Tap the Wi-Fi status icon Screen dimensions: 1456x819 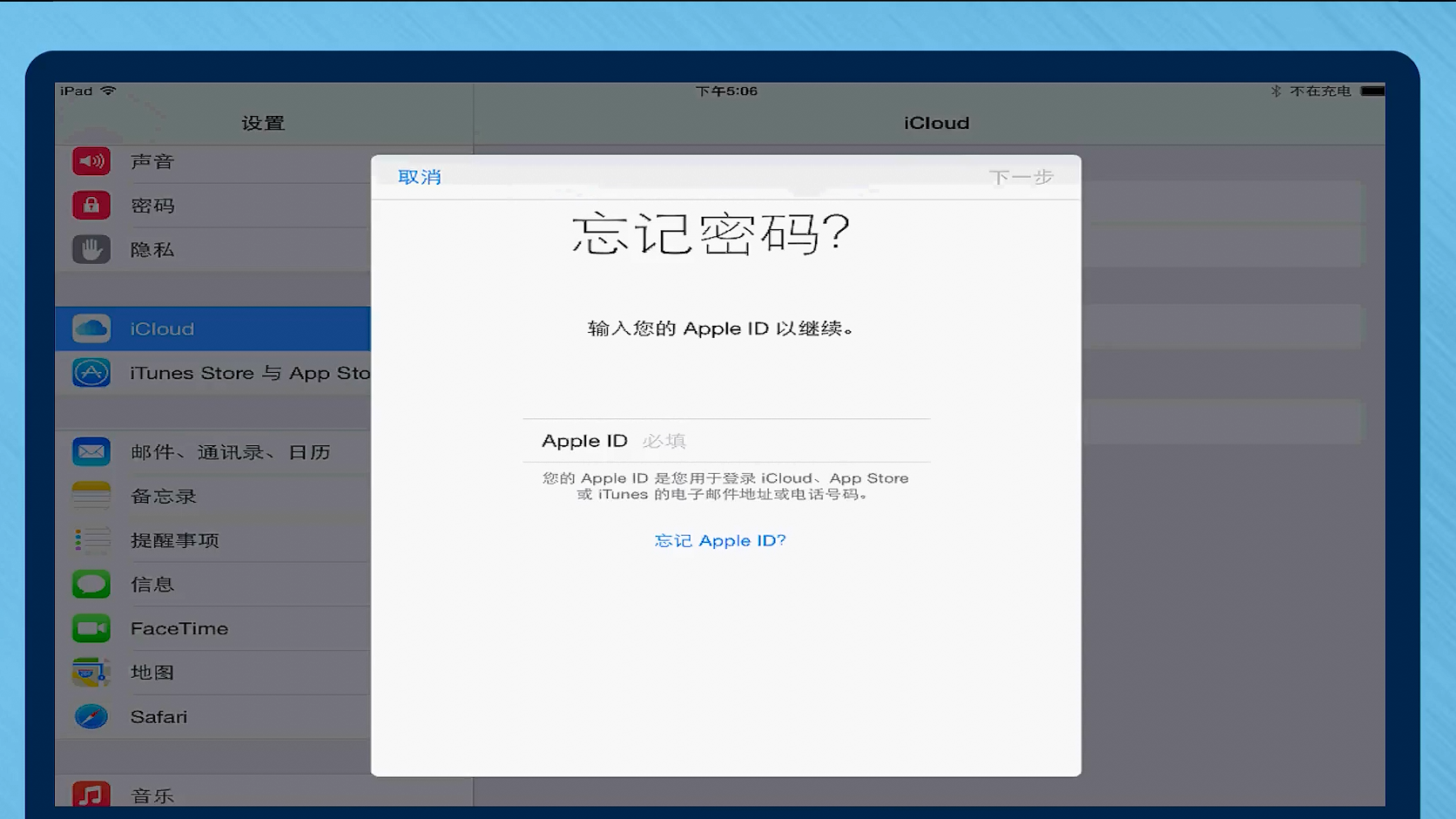click(x=108, y=91)
